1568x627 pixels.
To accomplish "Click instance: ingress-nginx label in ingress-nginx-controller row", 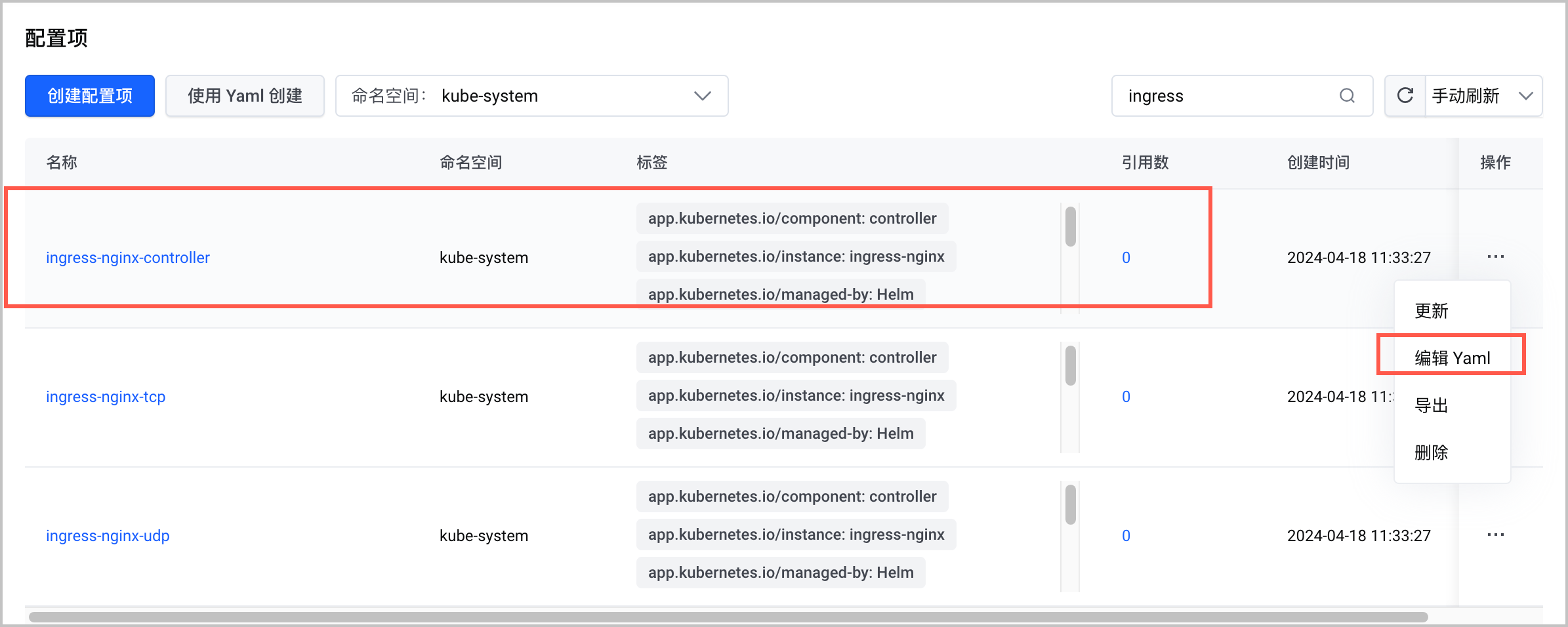I will [796, 256].
